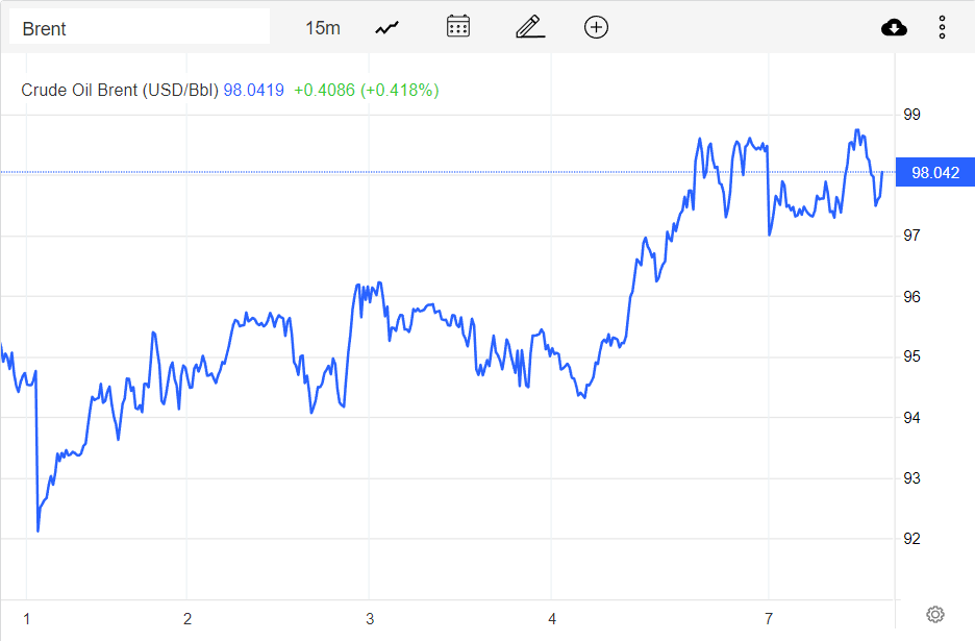Click the Crude Oil Brent (USD/Bbl) title
Screen dimensions: 977x641
click(x=119, y=90)
